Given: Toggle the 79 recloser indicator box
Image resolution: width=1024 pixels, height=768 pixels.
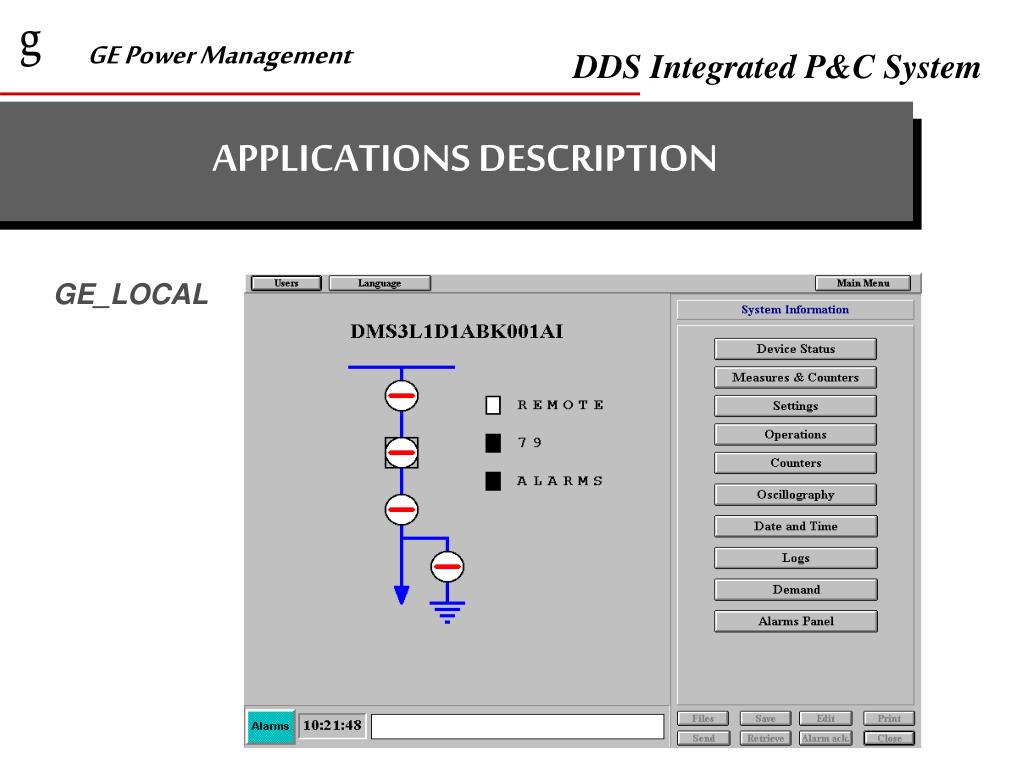Looking at the screenshot, I should [x=493, y=443].
